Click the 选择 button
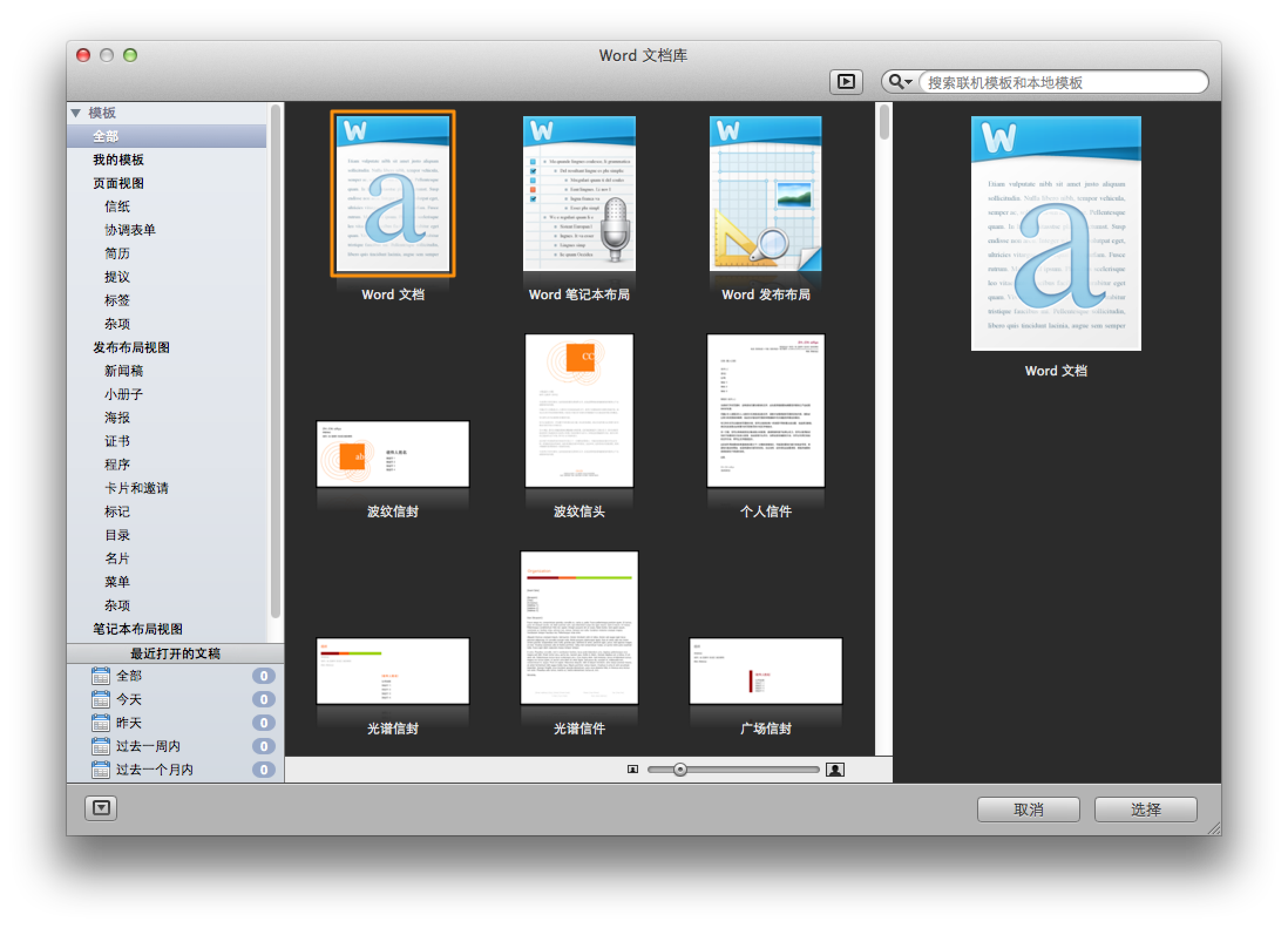 click(1145, 810)
